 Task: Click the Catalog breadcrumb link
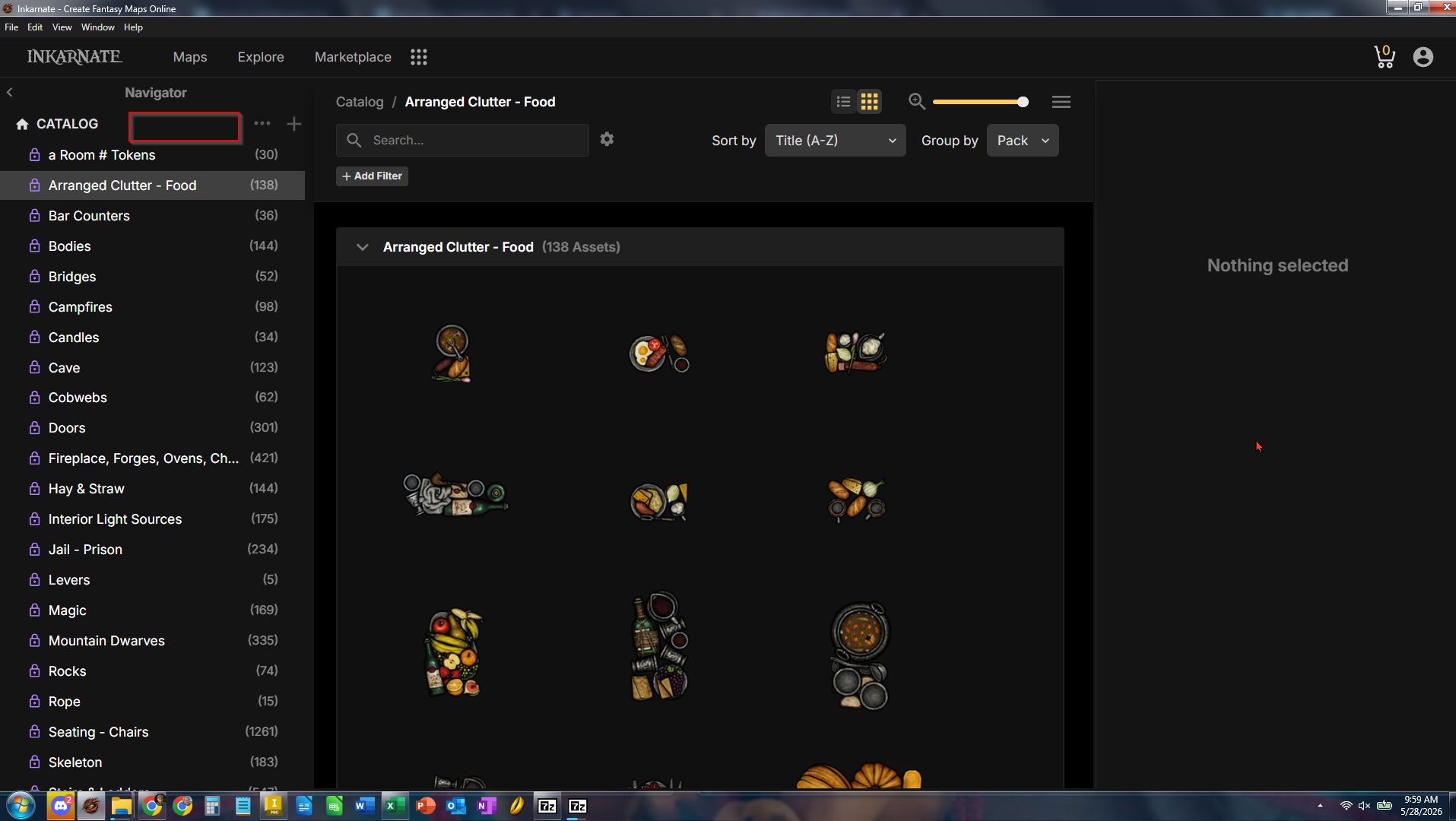point(360,102)
